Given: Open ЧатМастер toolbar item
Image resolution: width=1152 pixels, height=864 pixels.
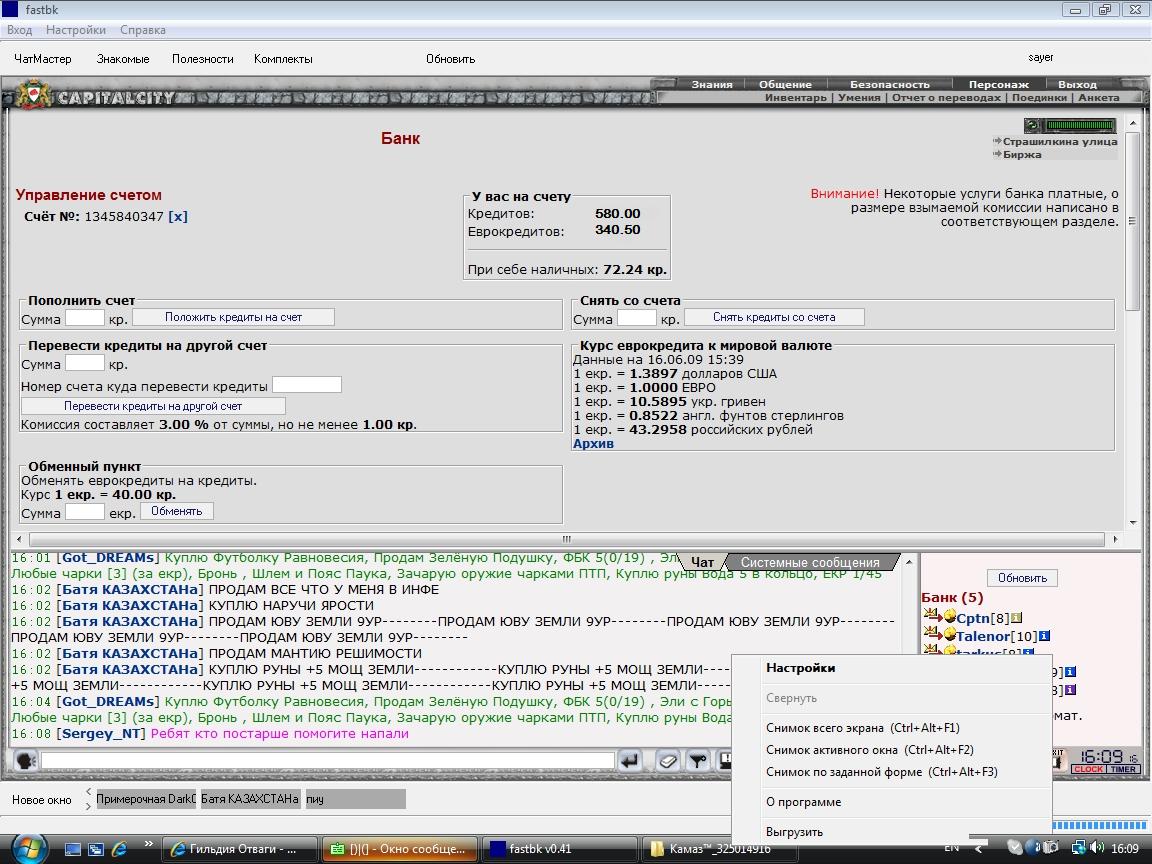Looking at the screenshot, I should click(43, 59).
